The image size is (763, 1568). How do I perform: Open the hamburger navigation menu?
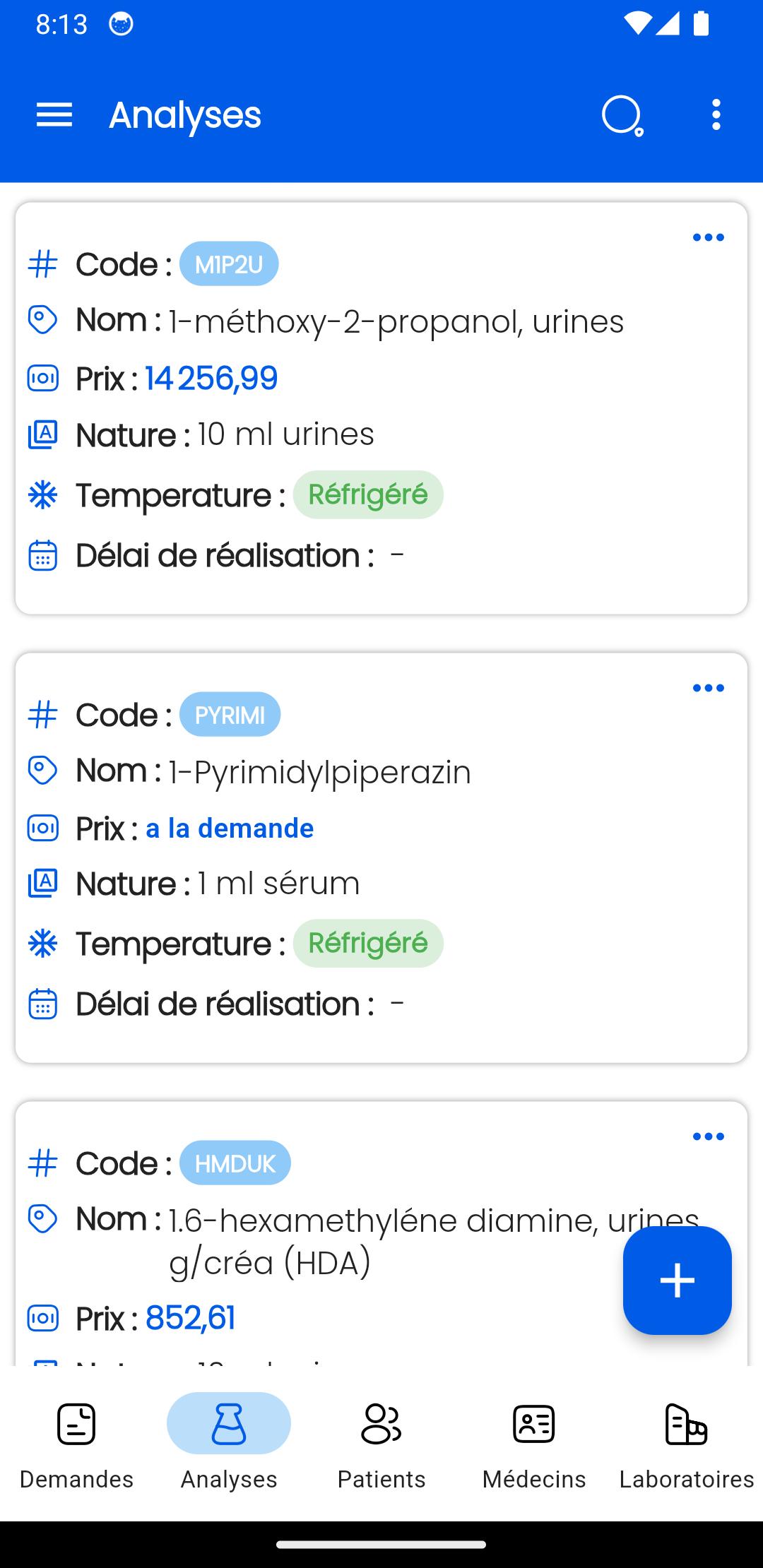click(x=54, y=114)
